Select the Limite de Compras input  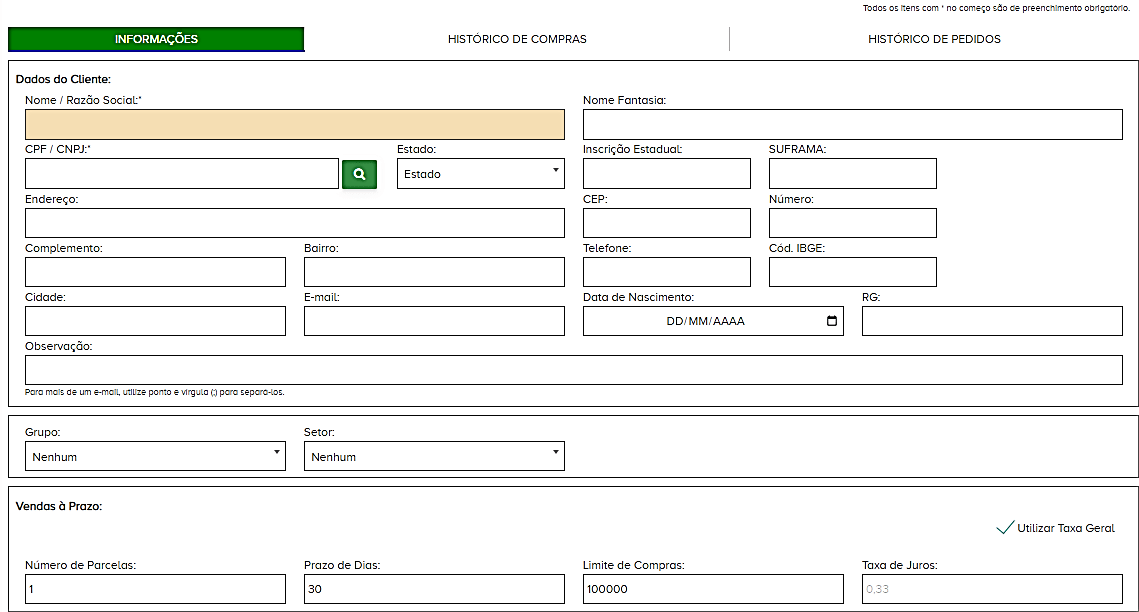tap(713, 589)
